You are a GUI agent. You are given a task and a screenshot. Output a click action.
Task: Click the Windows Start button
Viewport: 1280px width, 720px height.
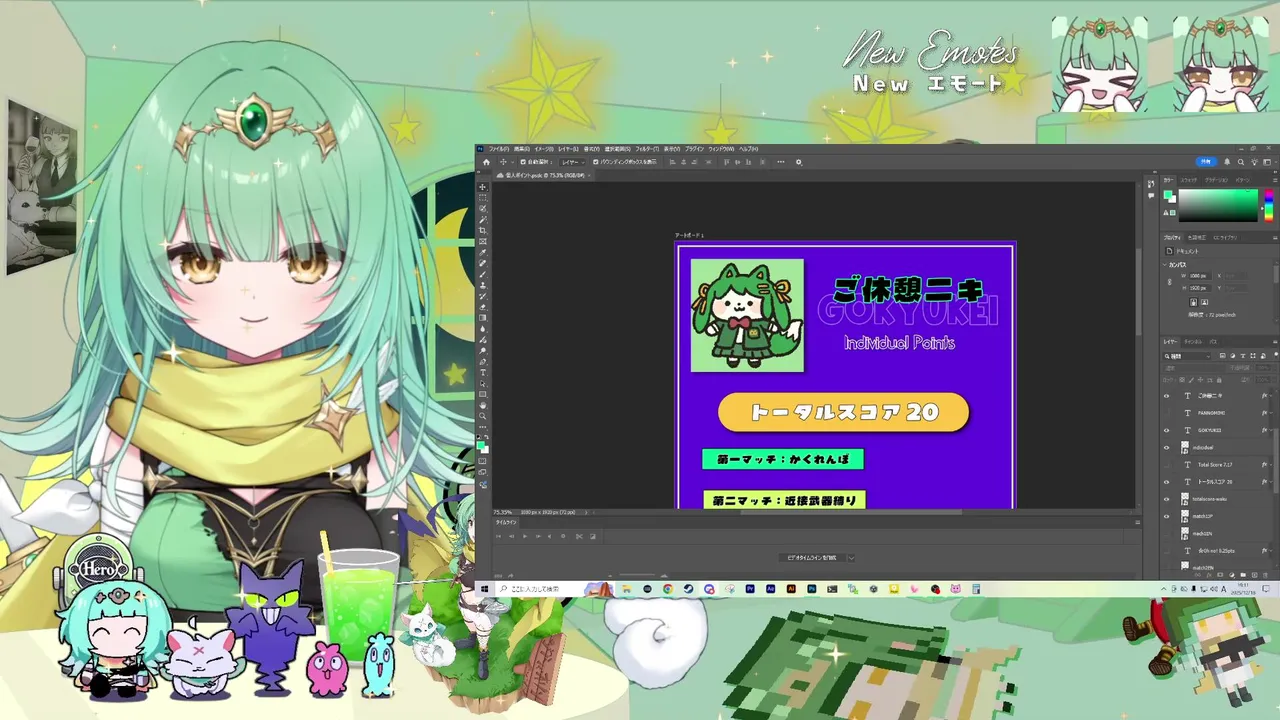[485, 590]
